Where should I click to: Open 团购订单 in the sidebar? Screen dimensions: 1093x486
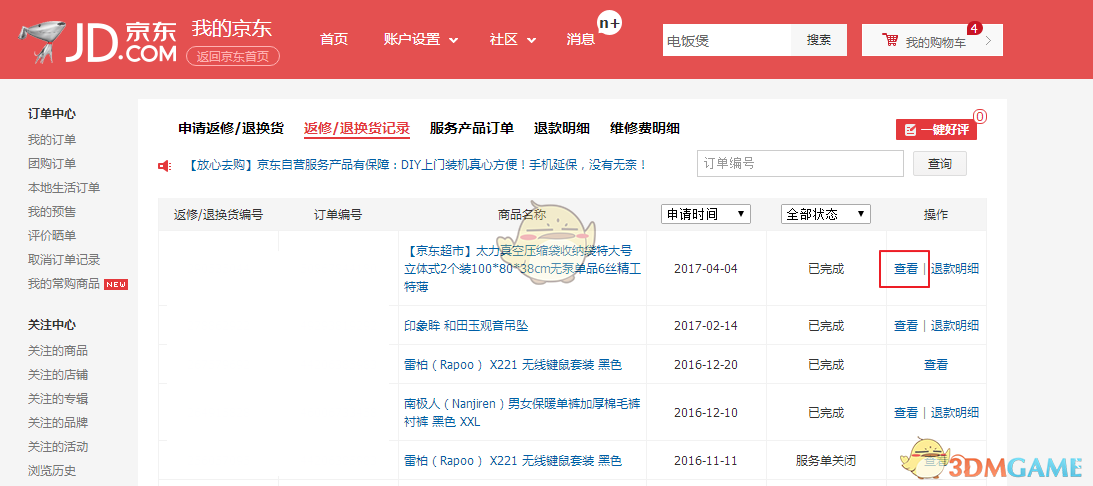pyautogui.click(x=52, y=164)
